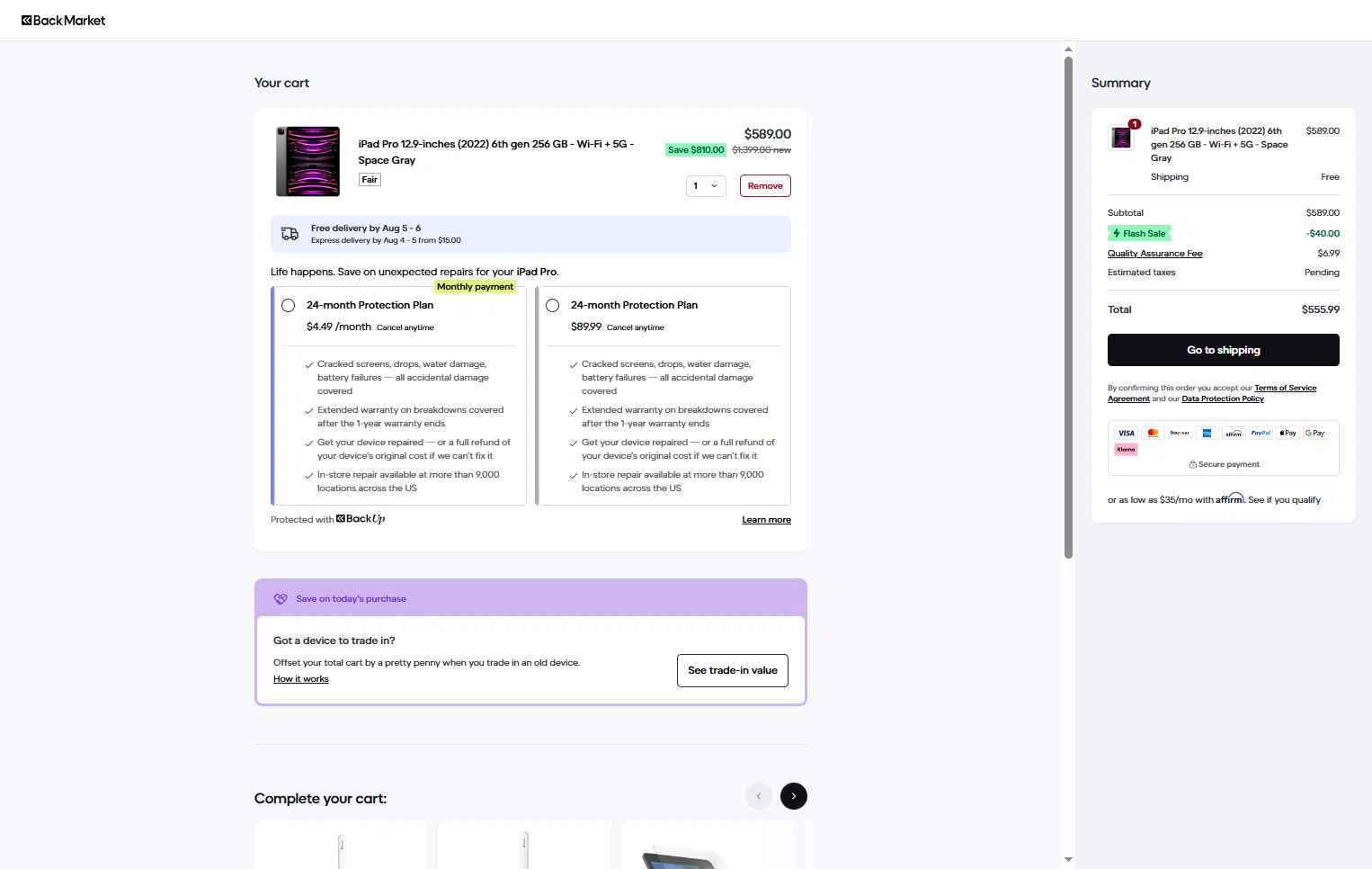Click the third product card under Complete your cart
The image size is (1372, 869).
708,845
